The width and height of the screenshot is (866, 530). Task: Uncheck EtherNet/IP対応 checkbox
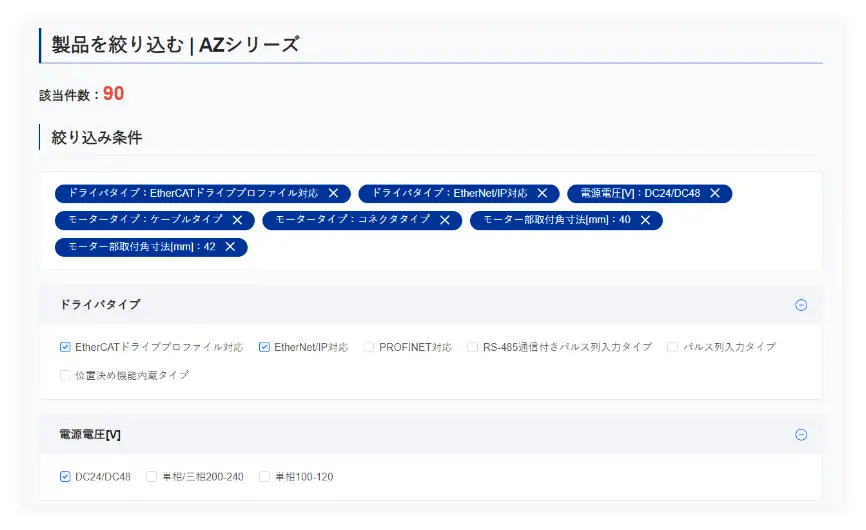pyautogui.click(x=264, y=347)
